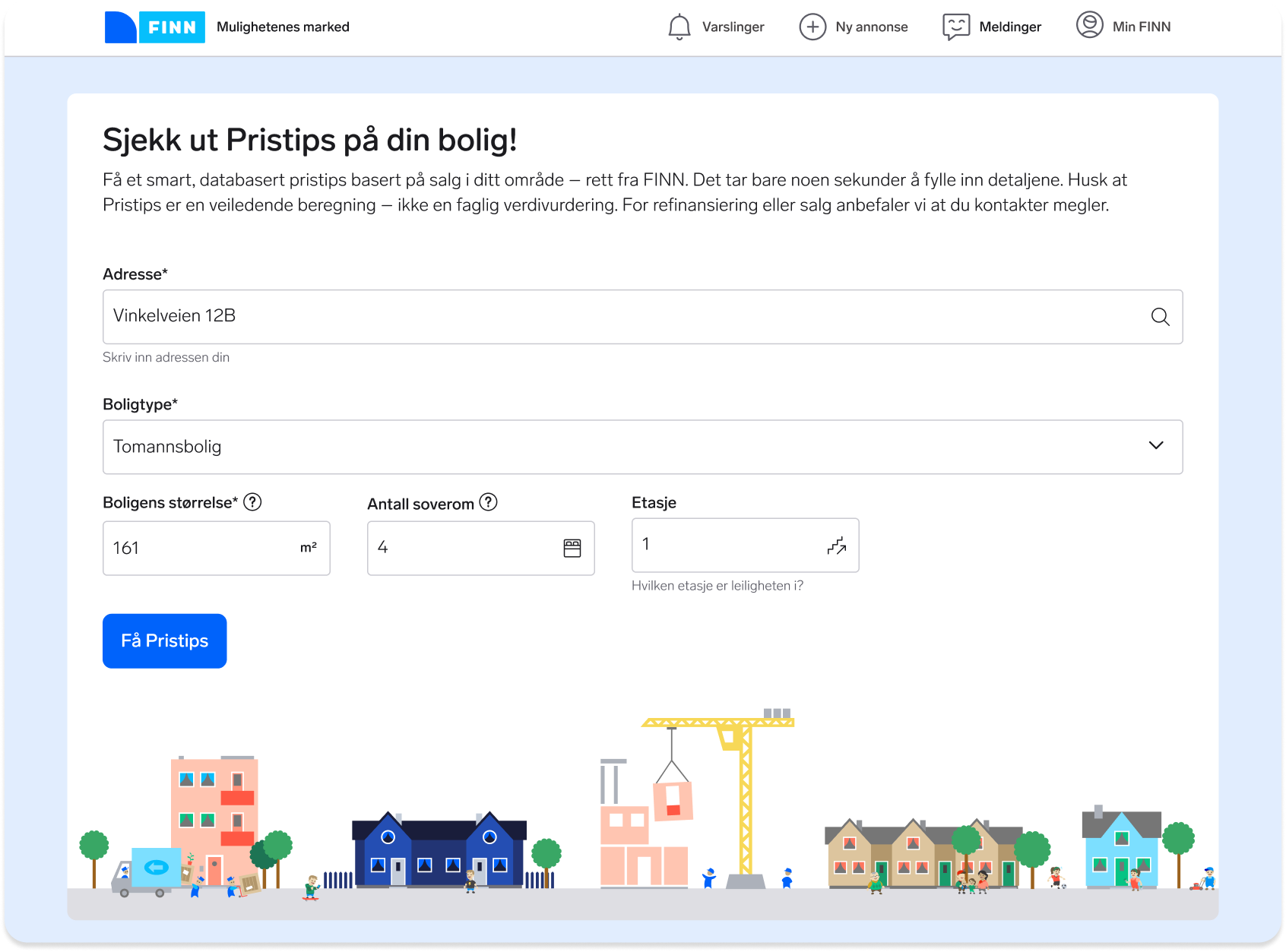Select the size field showing 161 m²
The width and height of the screenshot is (1286, 952).
pos(216,548)
